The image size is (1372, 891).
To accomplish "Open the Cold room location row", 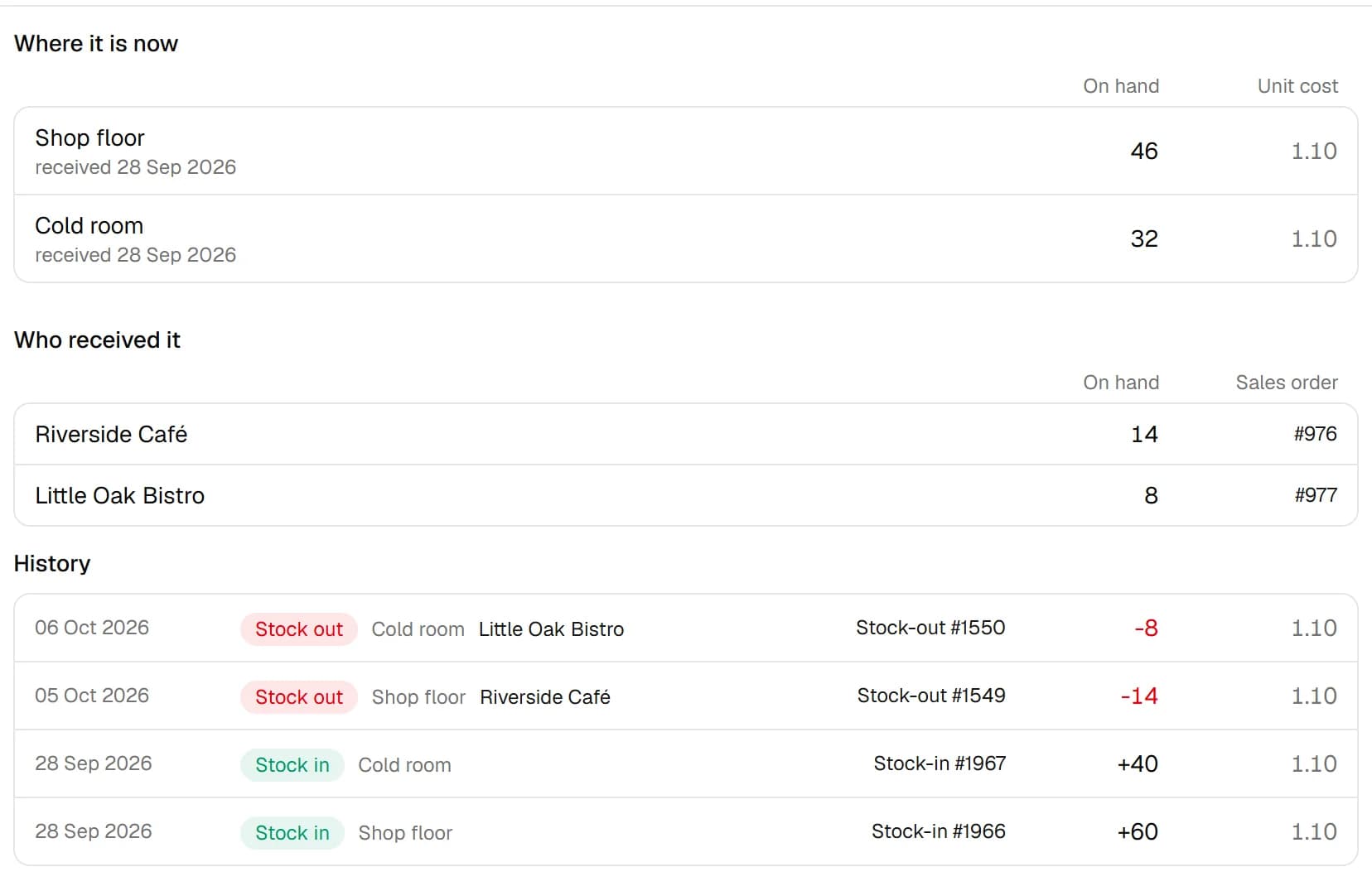I will coord(686,239).
